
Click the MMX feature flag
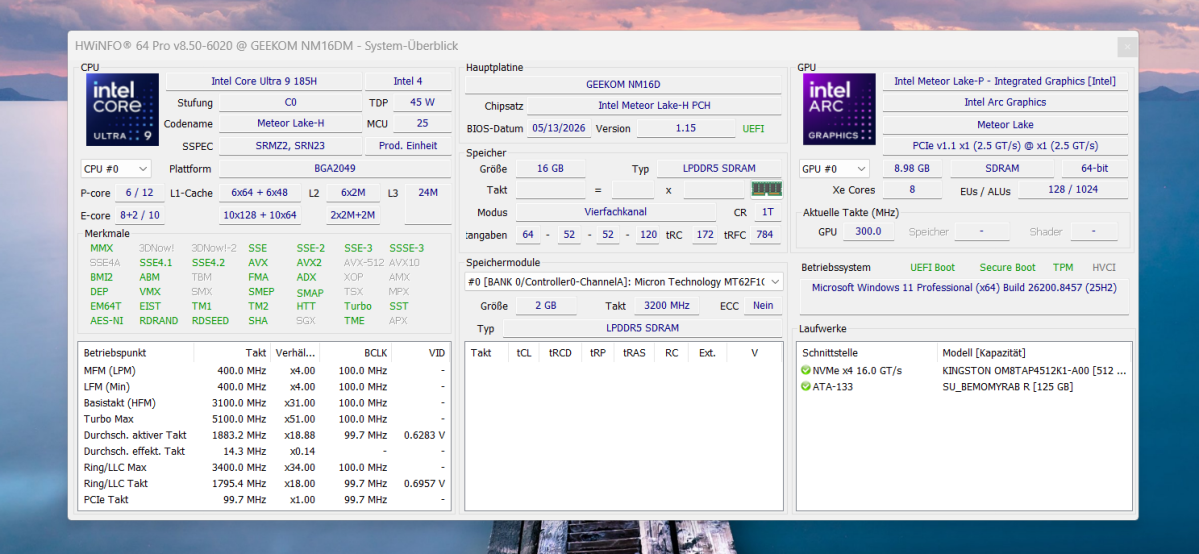(x=101, y=248)
